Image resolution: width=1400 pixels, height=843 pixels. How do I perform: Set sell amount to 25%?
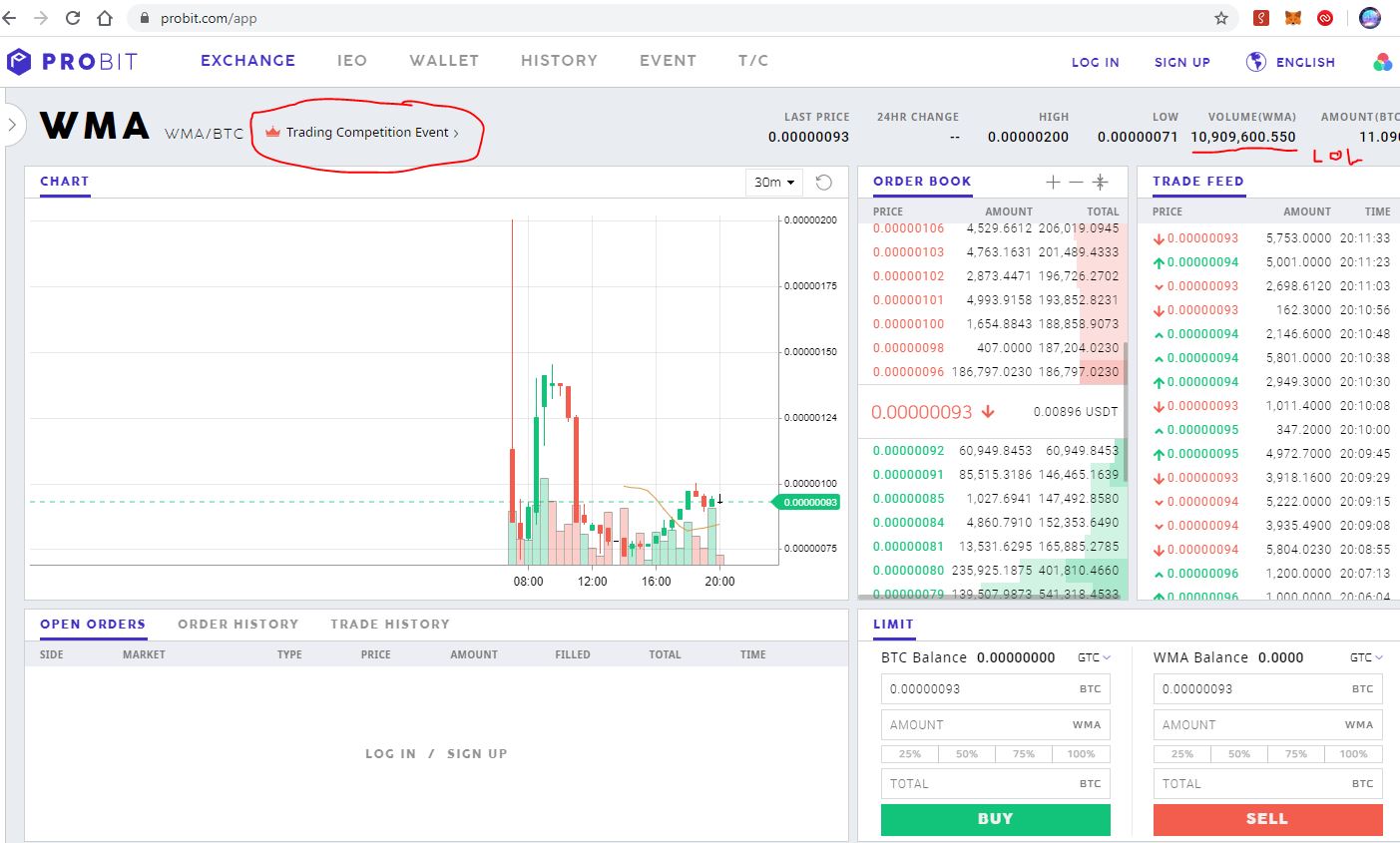tap(1181, 754)
